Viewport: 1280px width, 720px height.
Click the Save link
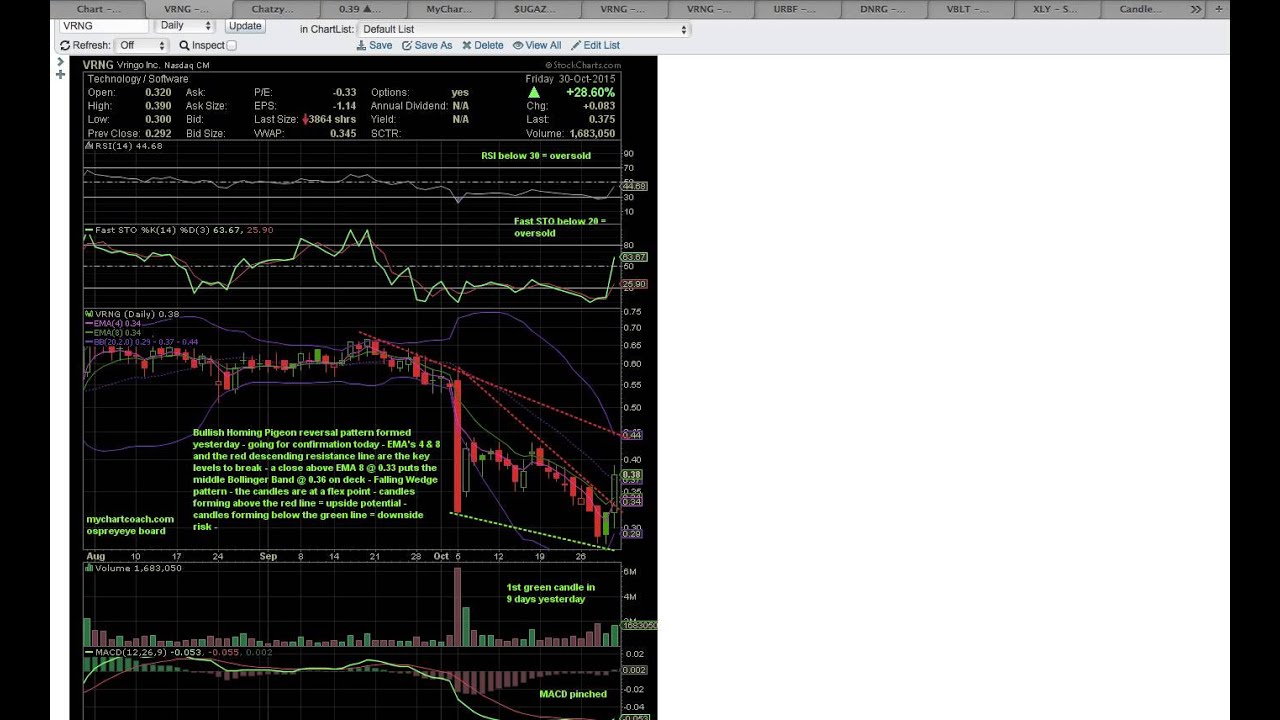[x=374, y=45]
